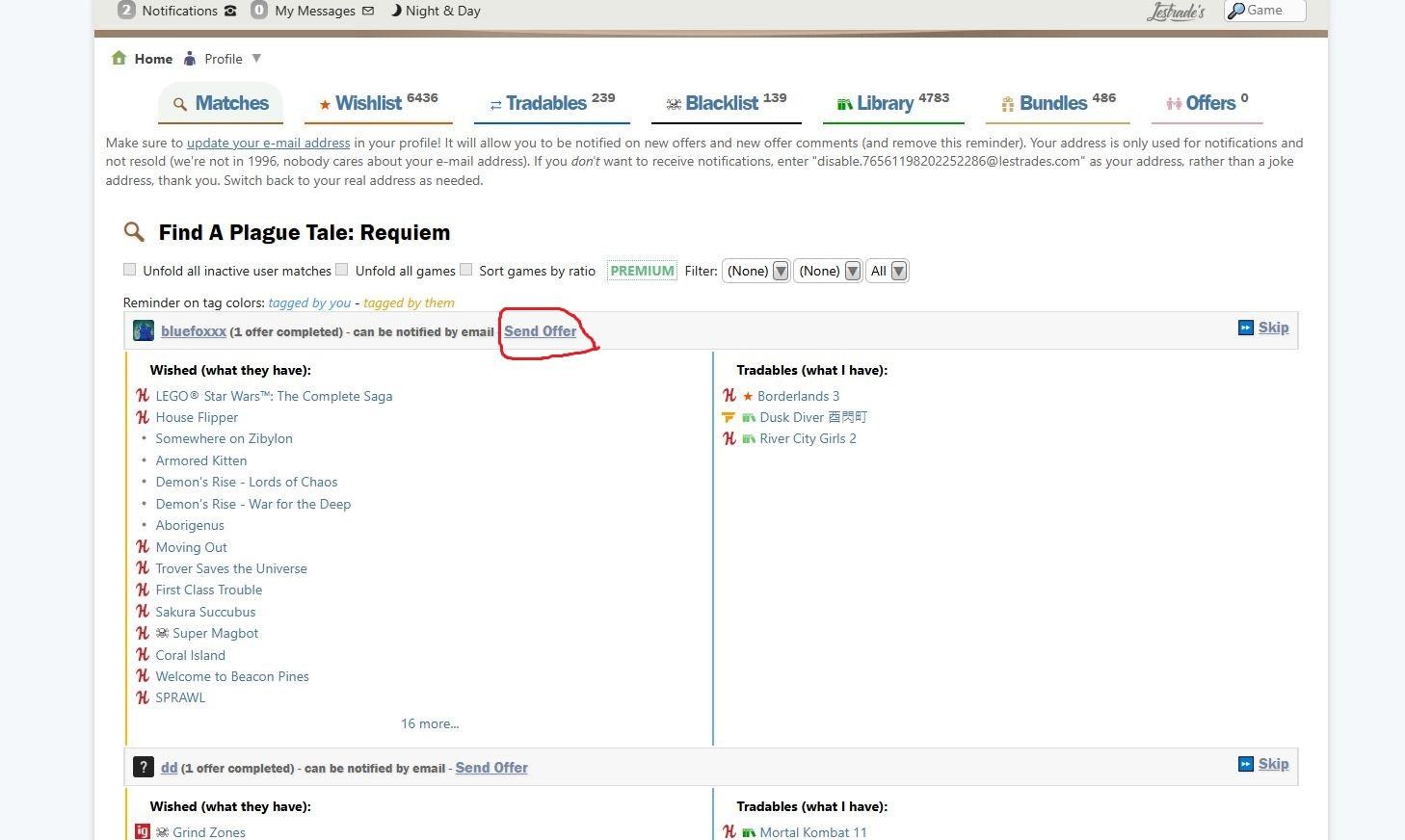The height and width of the screenshot is (840, 1405).
Task: Click bluefoxxx's user avatar
Action: 144,331
